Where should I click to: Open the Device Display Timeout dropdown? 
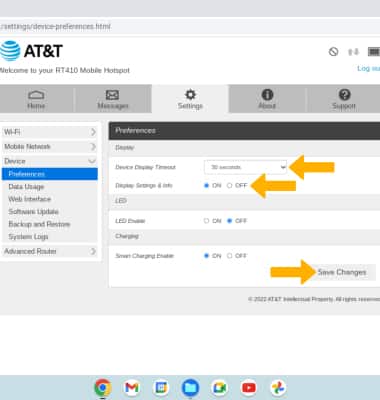(x=245, y=167)
